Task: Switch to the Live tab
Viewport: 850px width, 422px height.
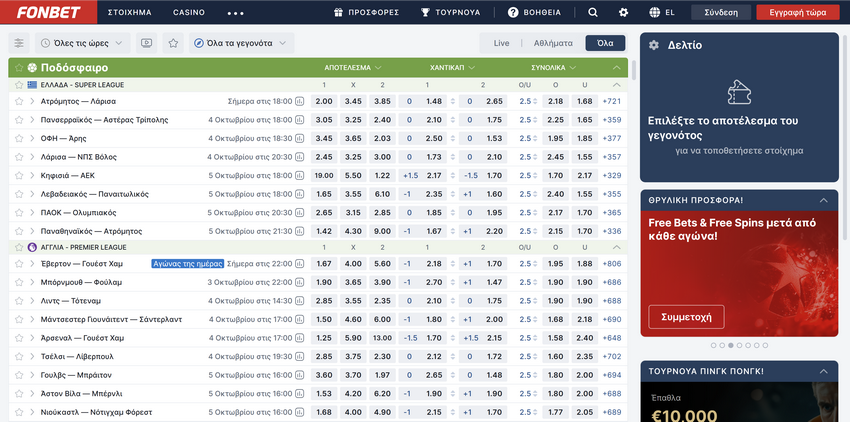Action: pos(501,44)
